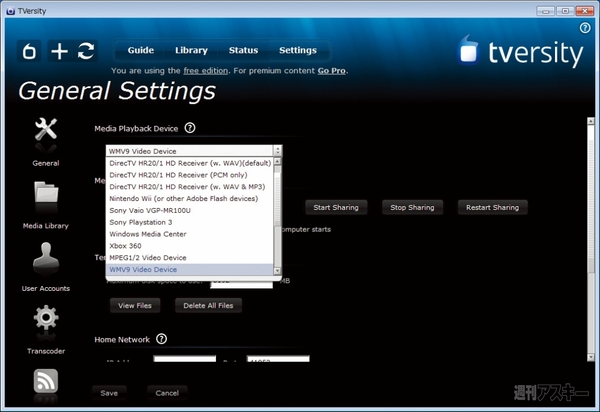The width and height of the screenshot is (600, 412).
Task: Click dropdown list scroll-up arrow
Action: coord(278,161)
